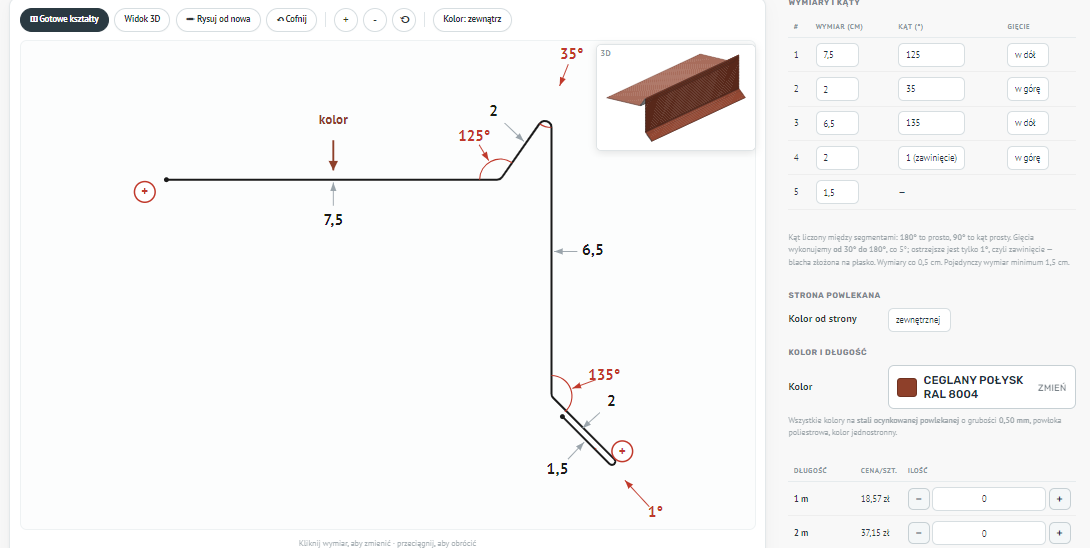Edit row 4 dimension field 2

tap(837, 158)
